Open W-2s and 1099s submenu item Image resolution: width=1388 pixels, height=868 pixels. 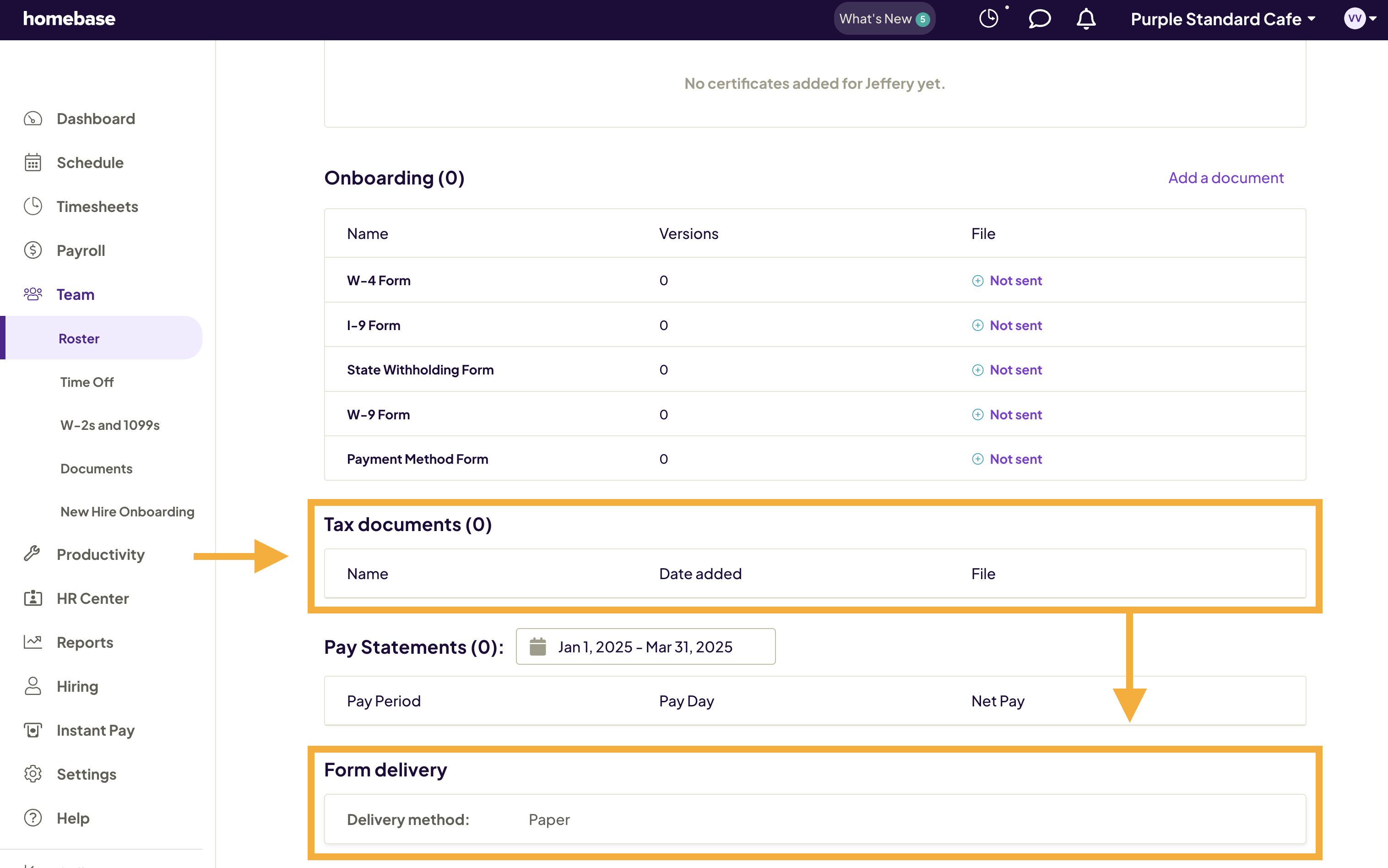(x=110, y=425)
